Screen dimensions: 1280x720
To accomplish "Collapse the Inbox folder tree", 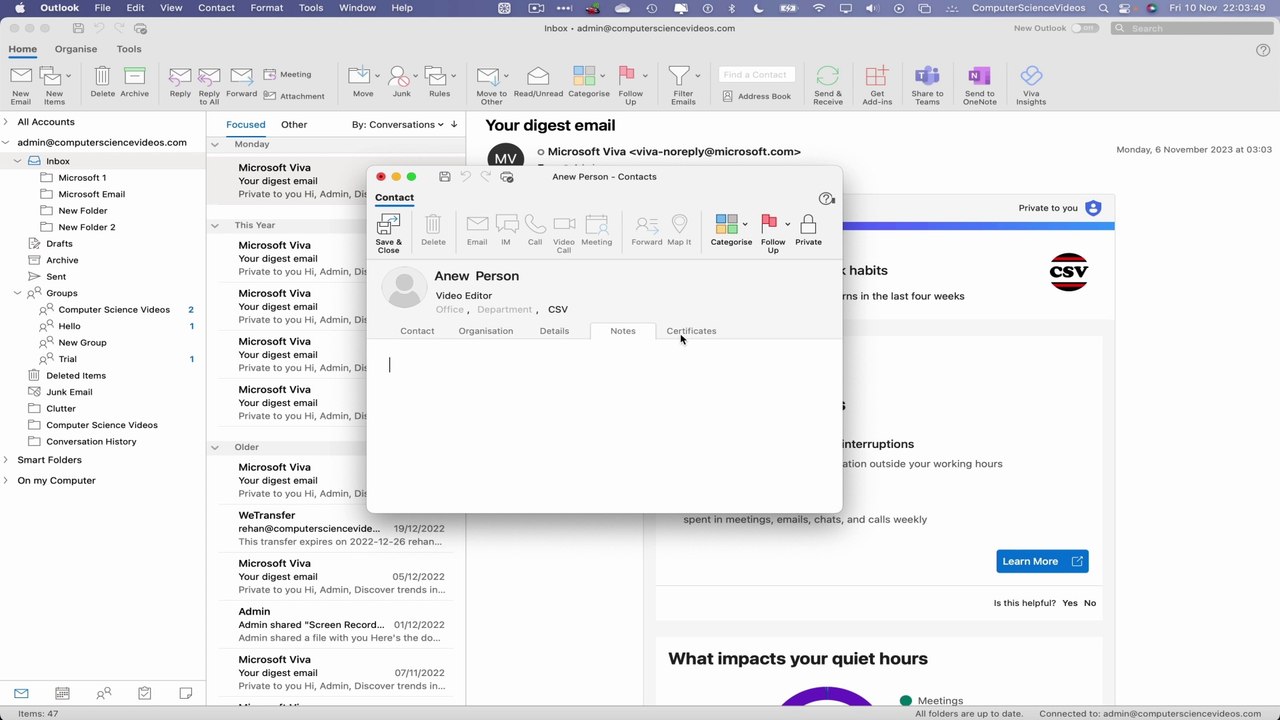I will [x=18, y=161].
